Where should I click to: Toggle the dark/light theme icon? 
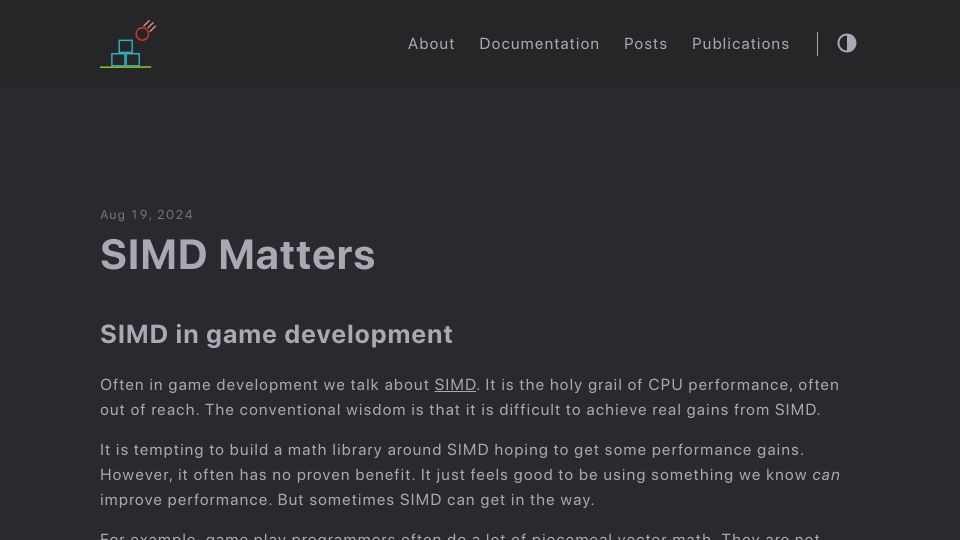coord(847,43)
